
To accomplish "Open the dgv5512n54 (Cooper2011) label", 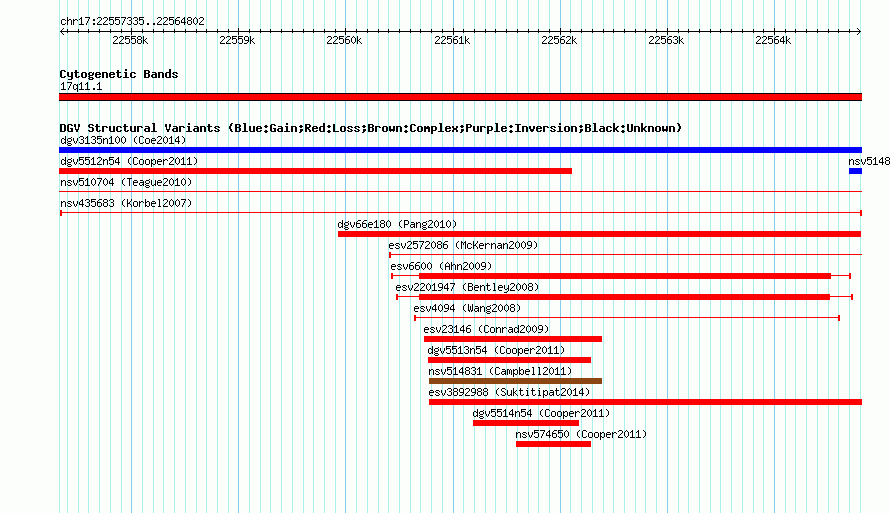I will tap(129, 161).
